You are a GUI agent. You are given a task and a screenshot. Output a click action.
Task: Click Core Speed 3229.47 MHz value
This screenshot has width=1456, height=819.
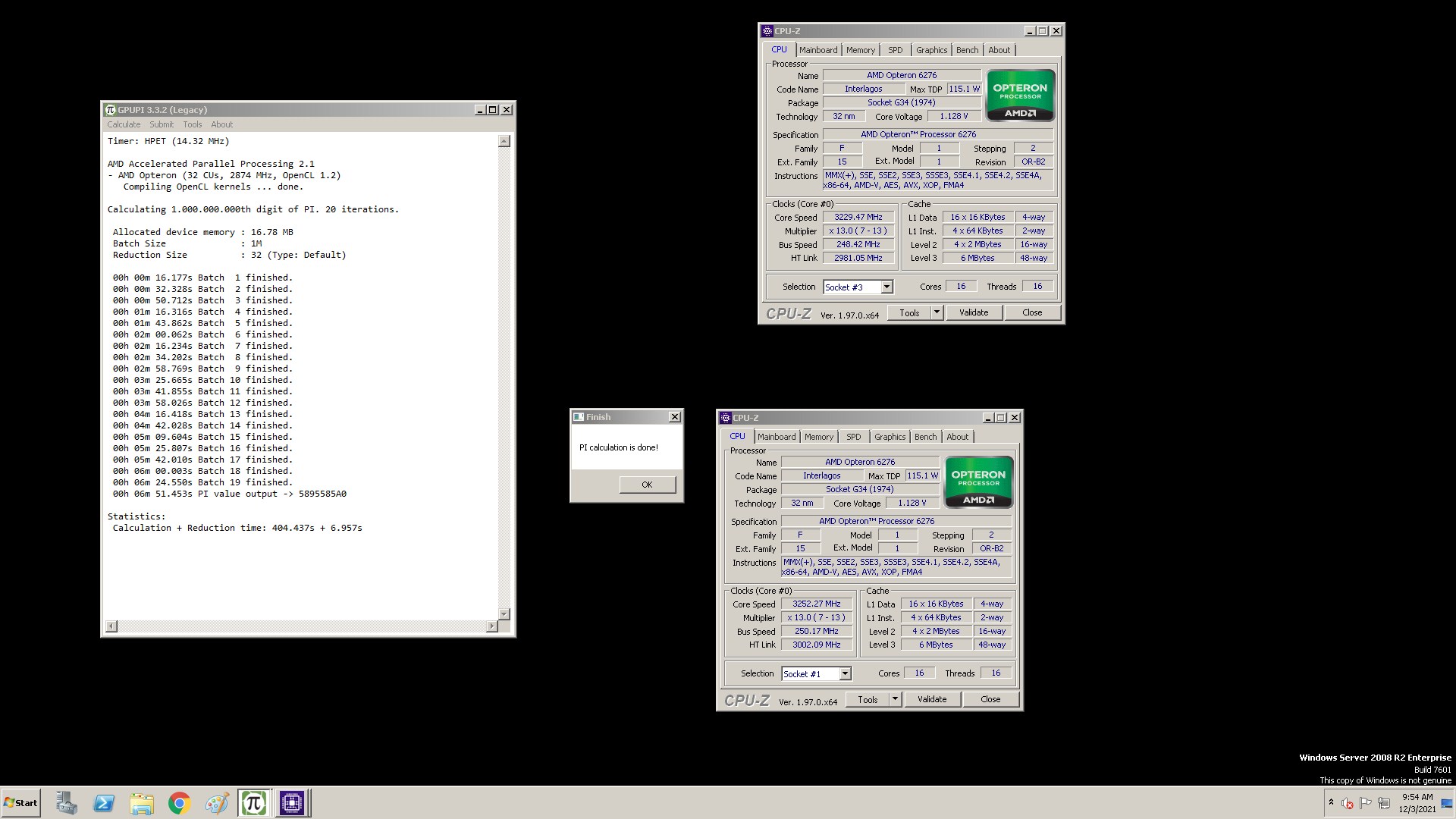[858, 217]
